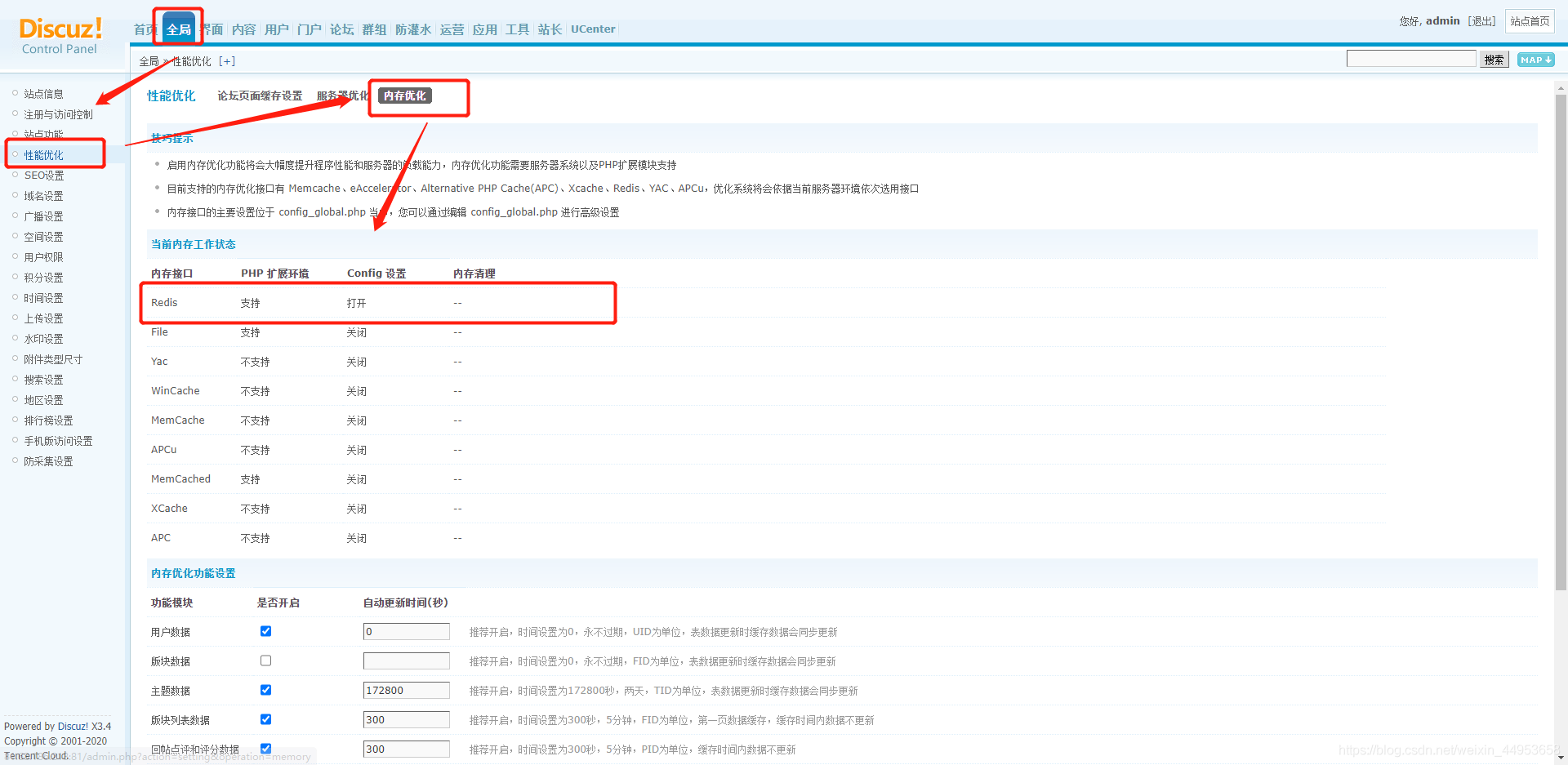Viewport: 1568px width, 765px height.
Task: Open 注册与访问控制 in the sidebar
Action: coord(58,114)
